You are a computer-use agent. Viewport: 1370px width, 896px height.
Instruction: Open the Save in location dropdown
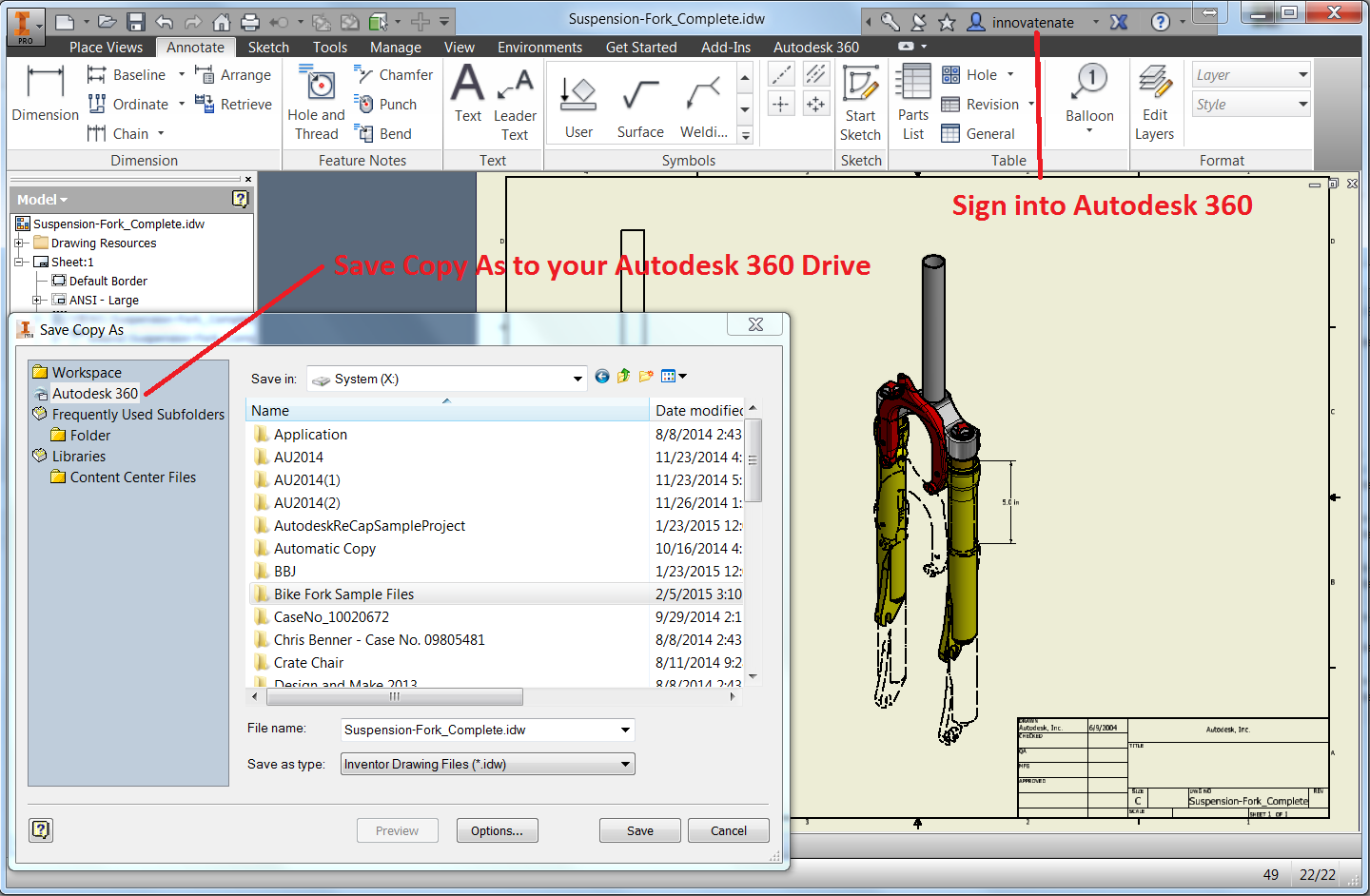(x=577, y=379)
